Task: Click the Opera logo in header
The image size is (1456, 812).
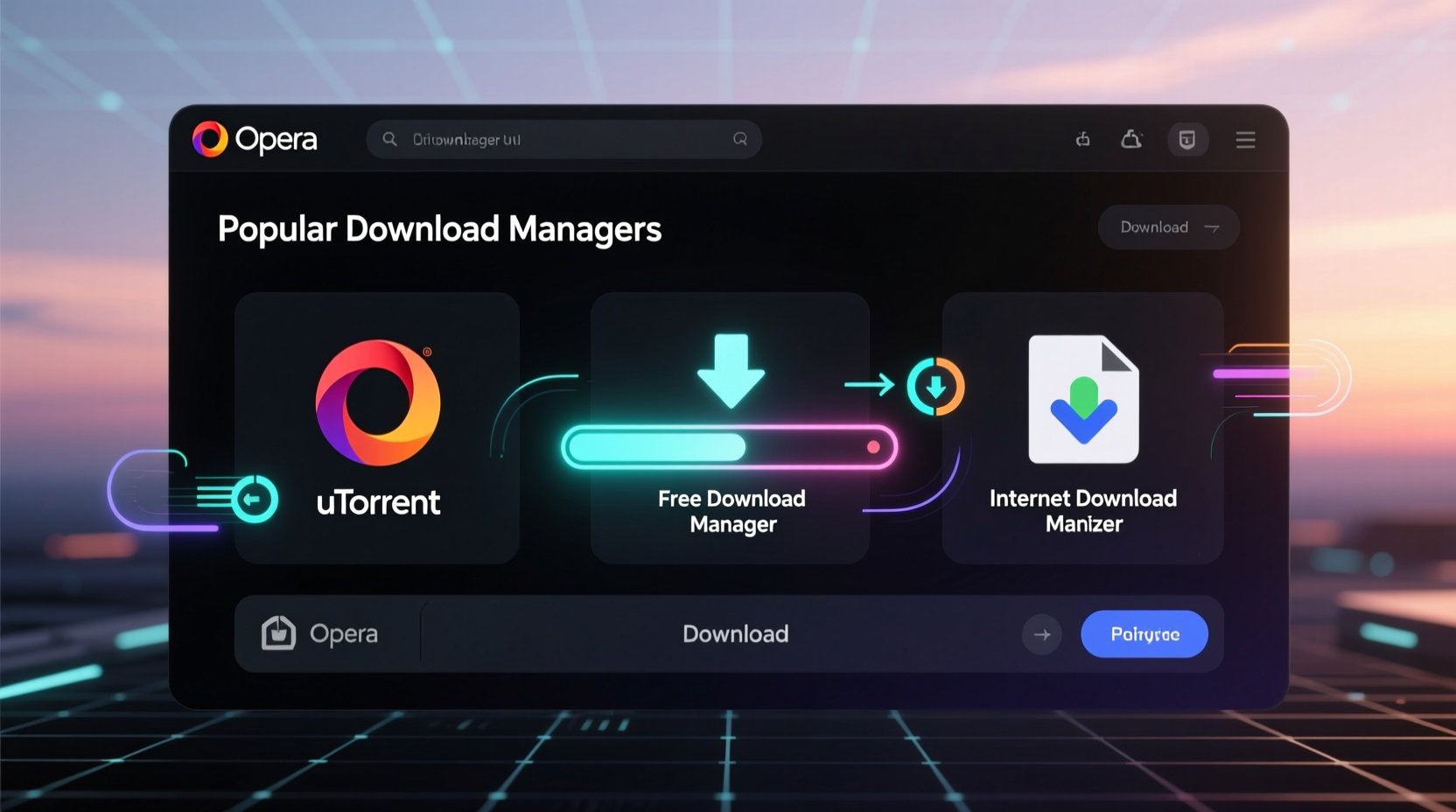Action: (x=255, y=139)
